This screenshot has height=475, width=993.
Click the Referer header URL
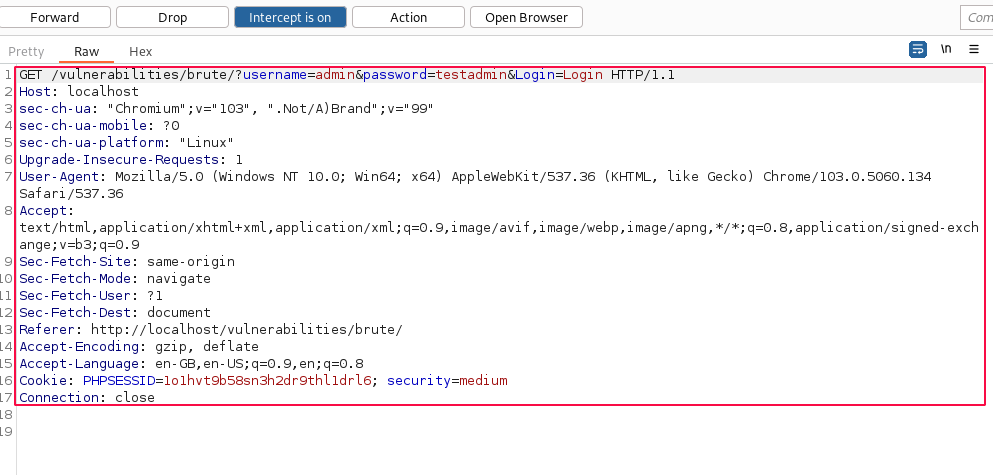coord(246,329)
